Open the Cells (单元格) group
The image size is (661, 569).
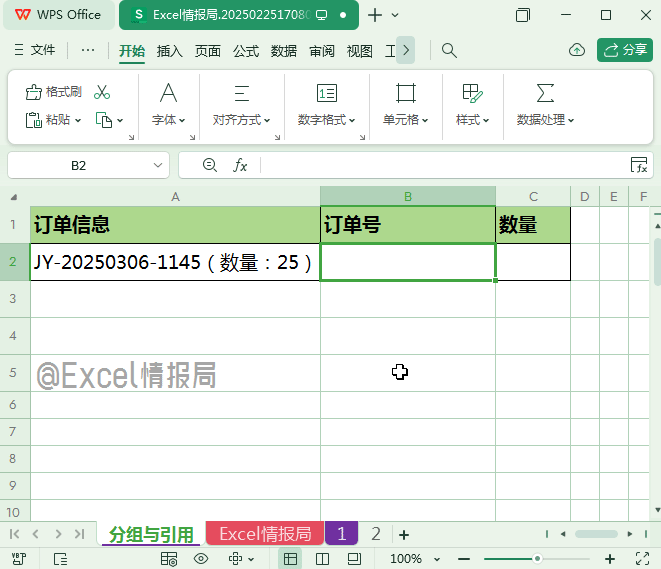pos(406,104)
